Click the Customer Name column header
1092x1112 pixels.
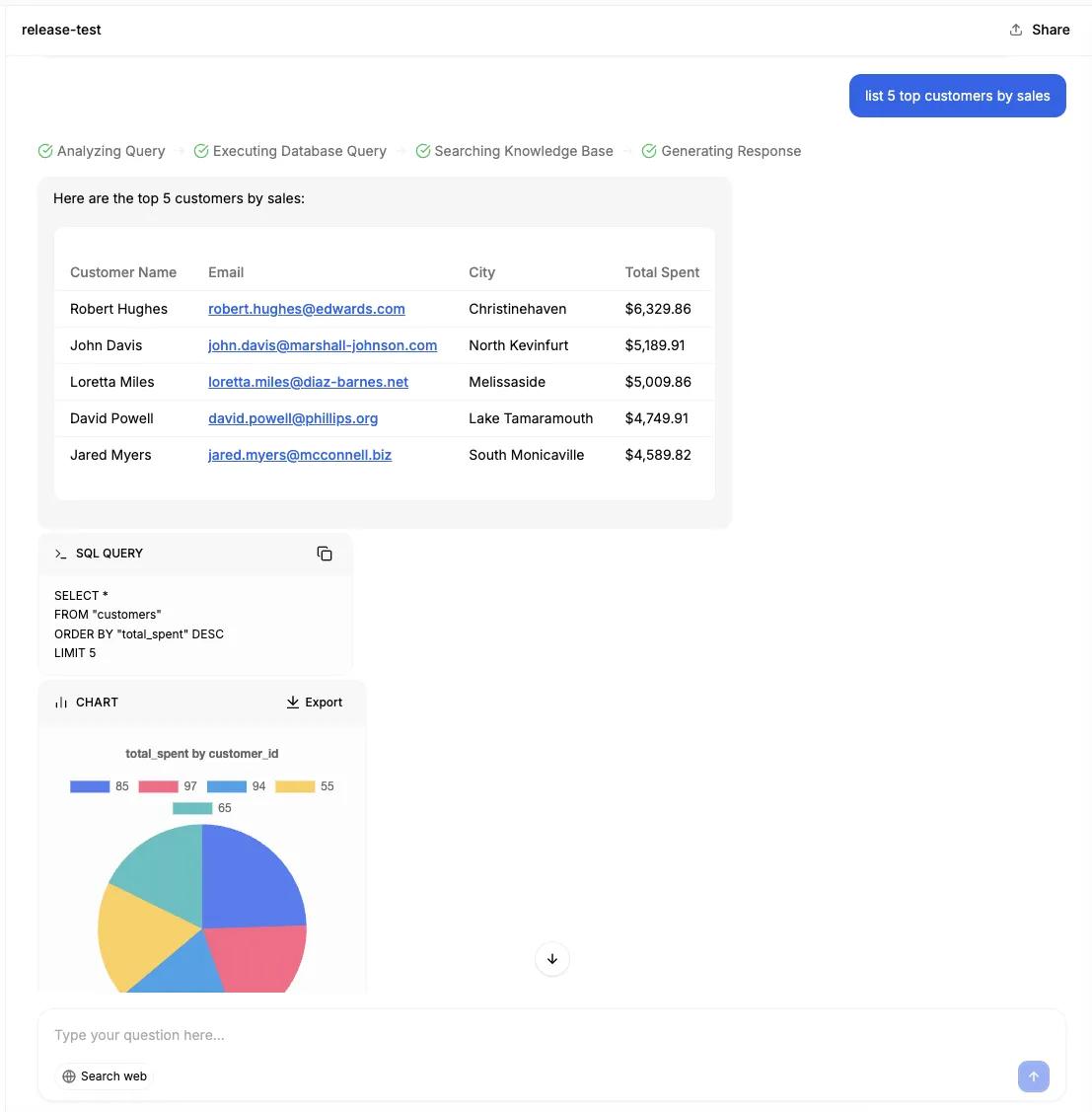123,272
